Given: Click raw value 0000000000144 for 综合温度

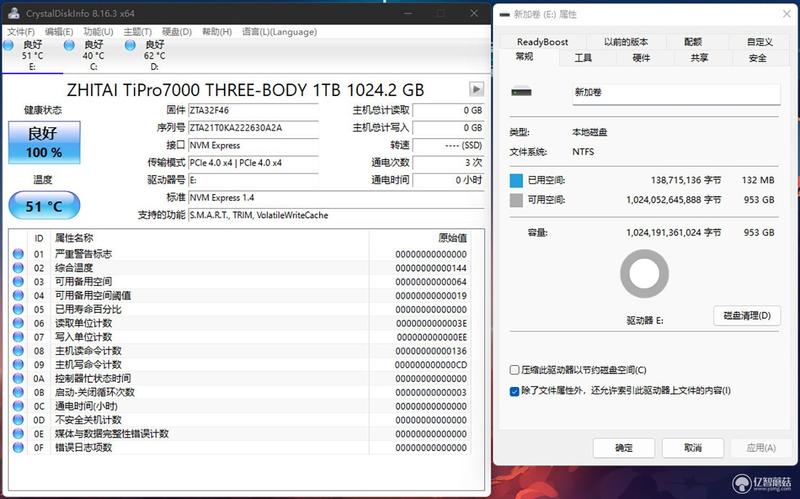Looking at the screenshot, I should pos(431,268).
